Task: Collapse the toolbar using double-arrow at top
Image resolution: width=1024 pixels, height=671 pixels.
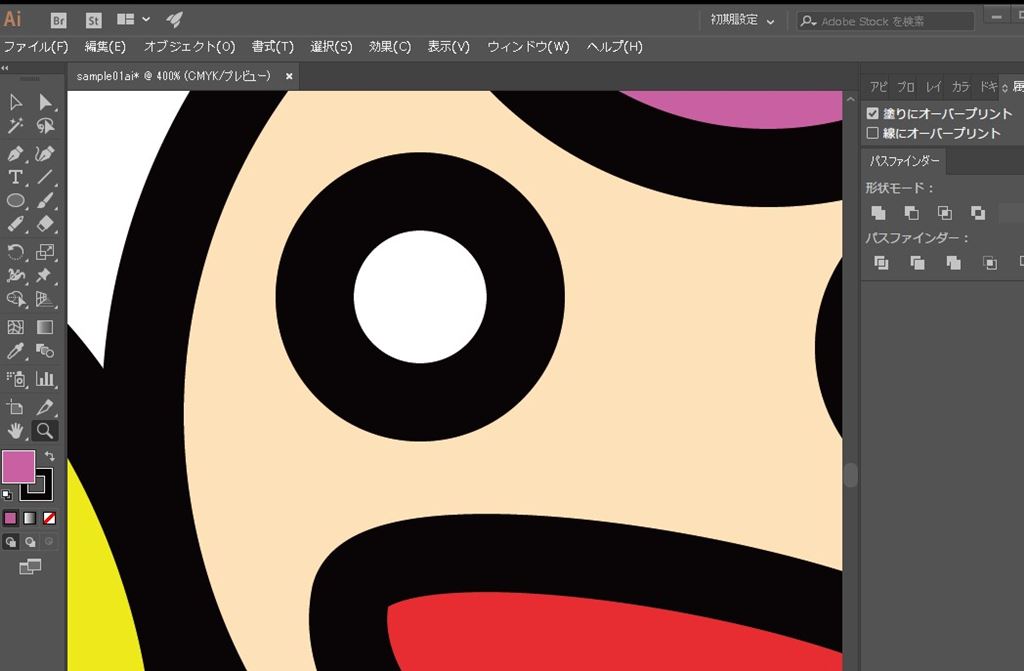Action: click(5, 68)
